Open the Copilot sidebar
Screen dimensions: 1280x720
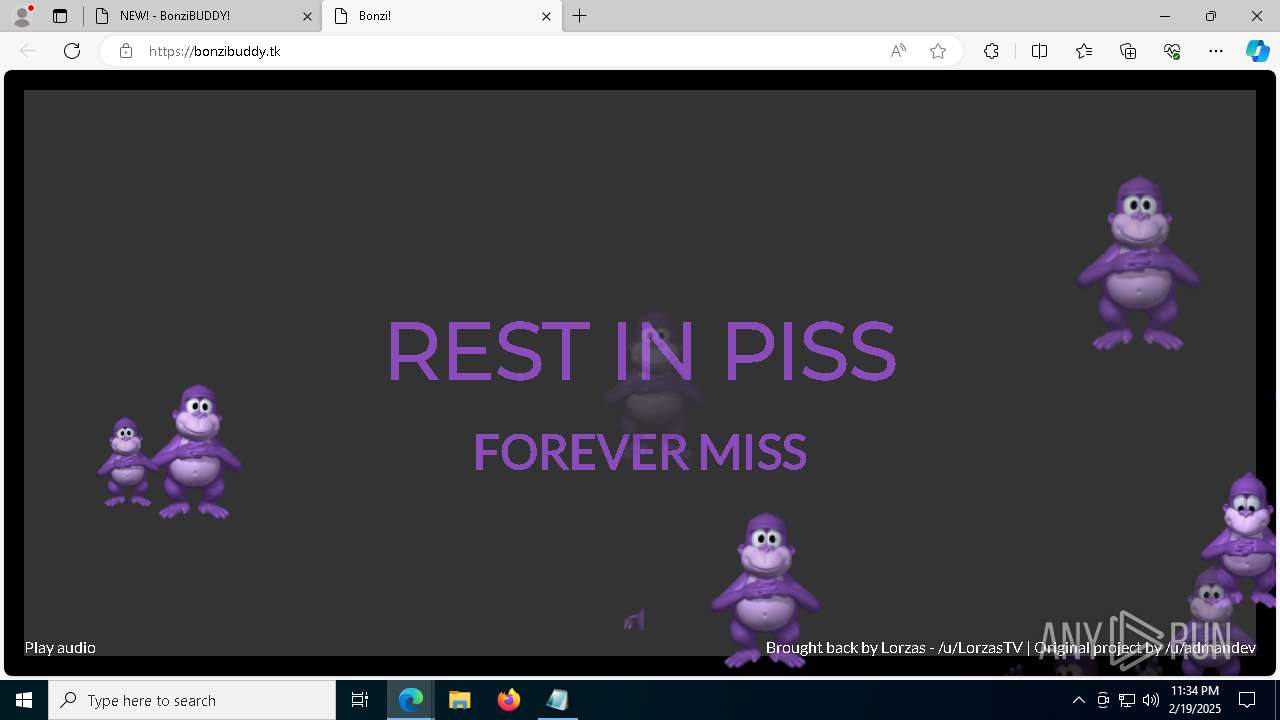tap(1257, 51)
